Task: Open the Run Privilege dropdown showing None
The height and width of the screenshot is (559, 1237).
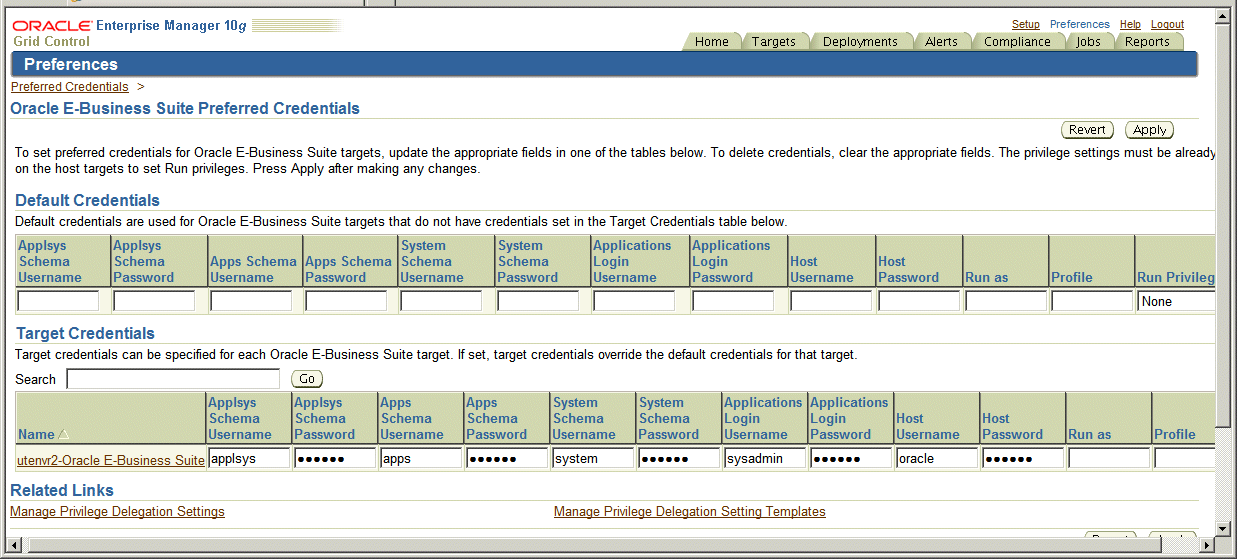Action: click(1176, 301)
